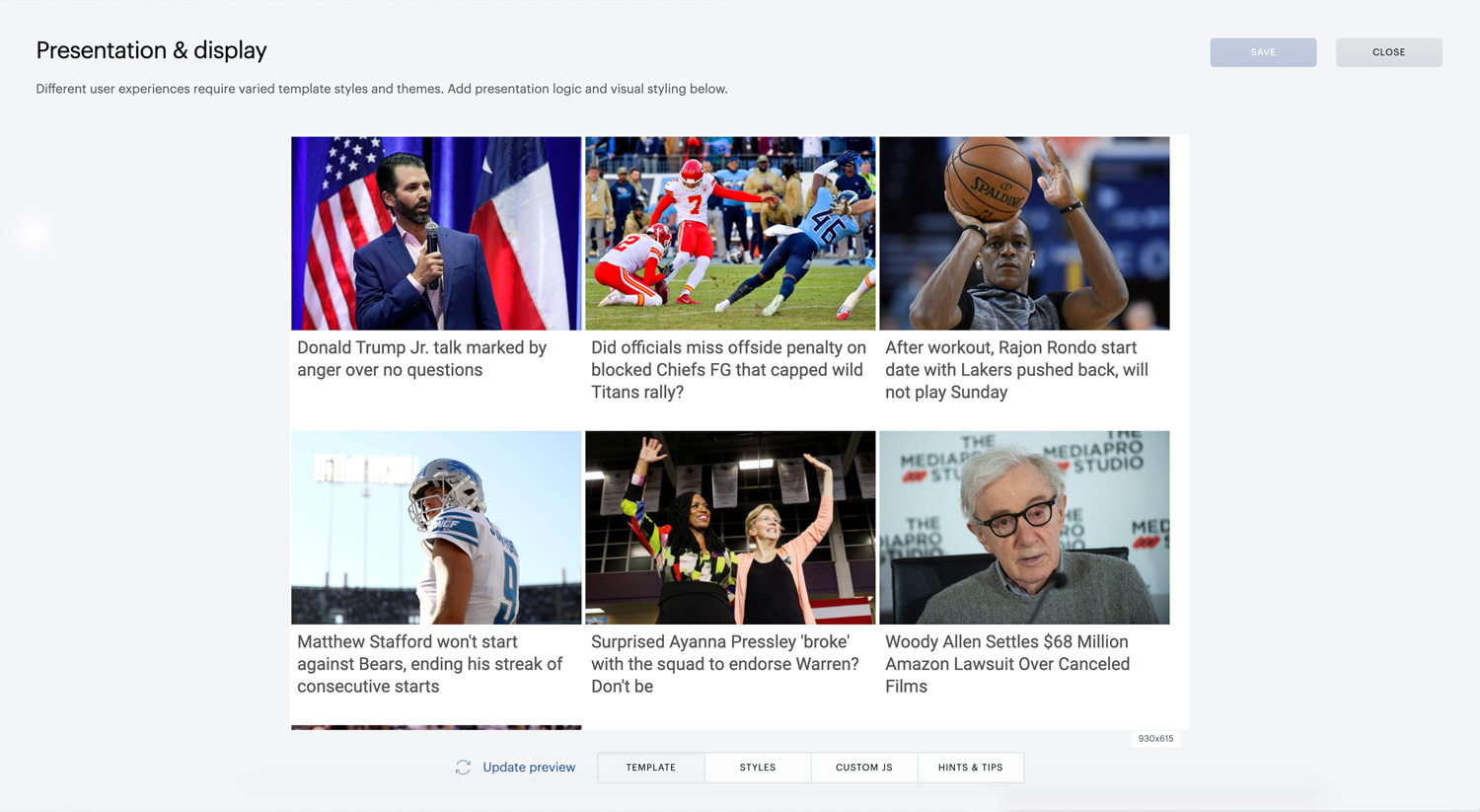Viewport: 1480px width, 812px height.
Task: Click the Save button
Action: pos(1263,52)
